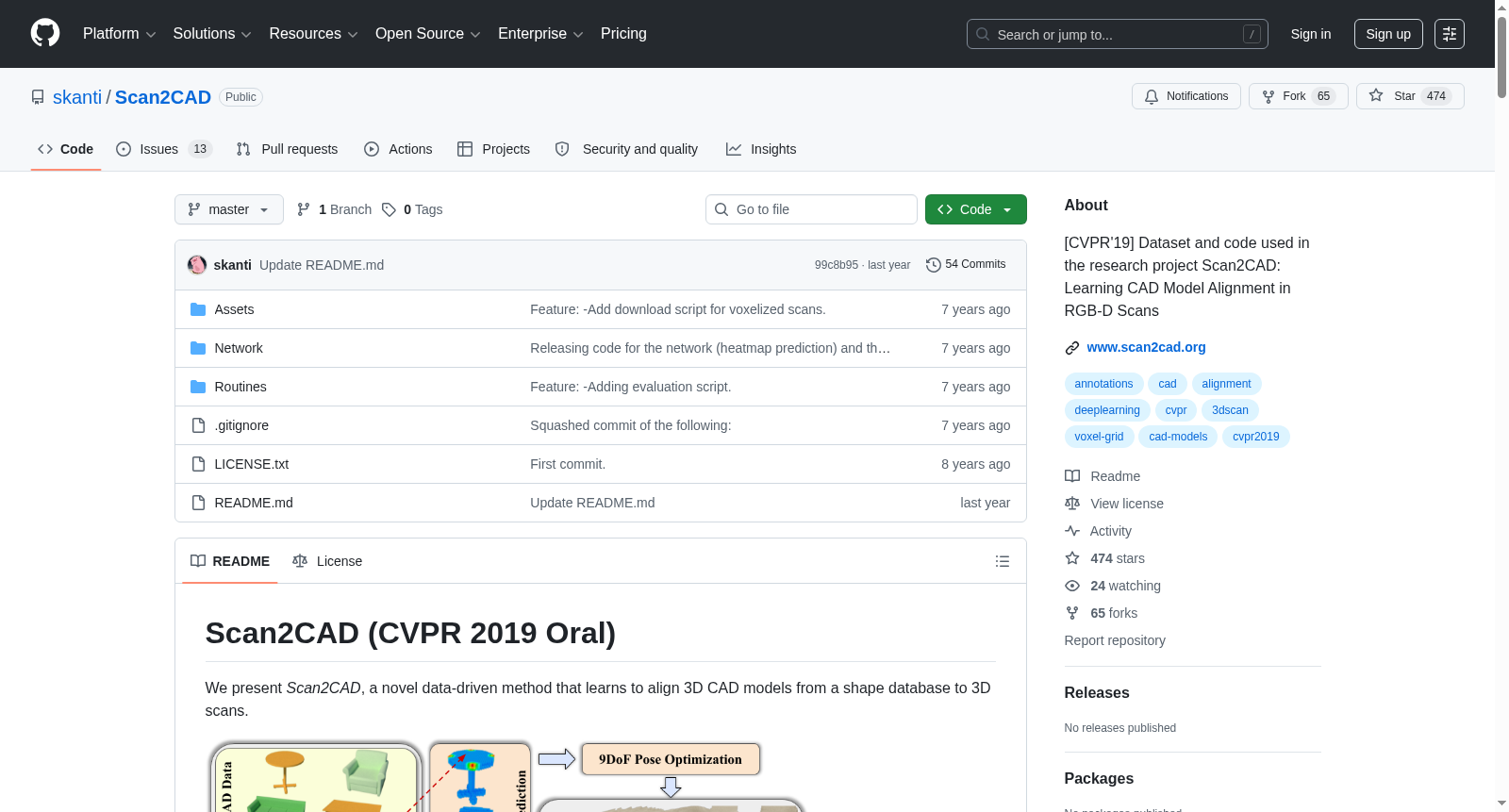Click the bell icon in Notifications button
Image resolution: width=1509 pixels, height=812 pixels.
(x=1152, y=96)
